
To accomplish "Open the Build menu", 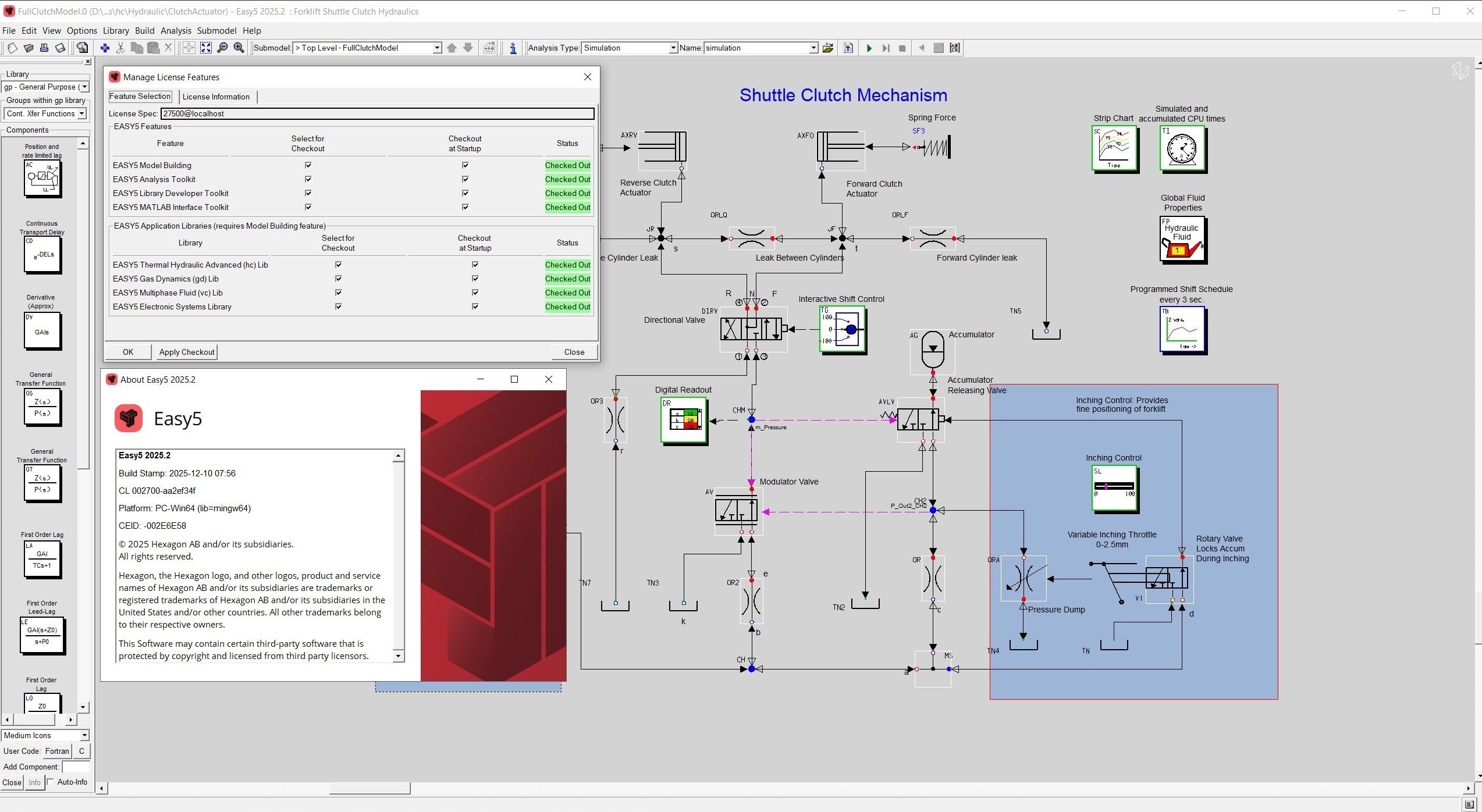I will click(144, 30).
